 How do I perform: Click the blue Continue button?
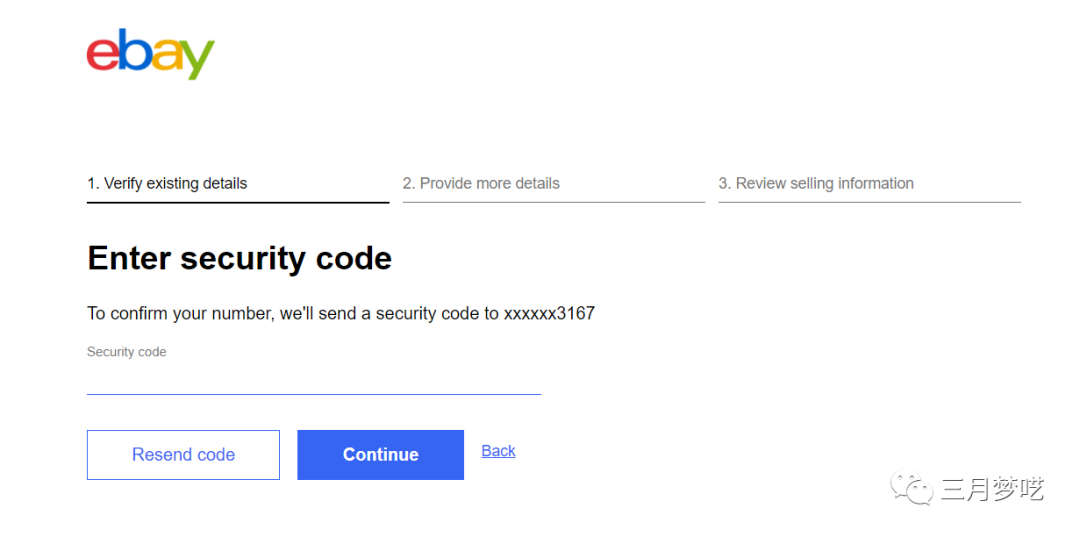point(380,455)
